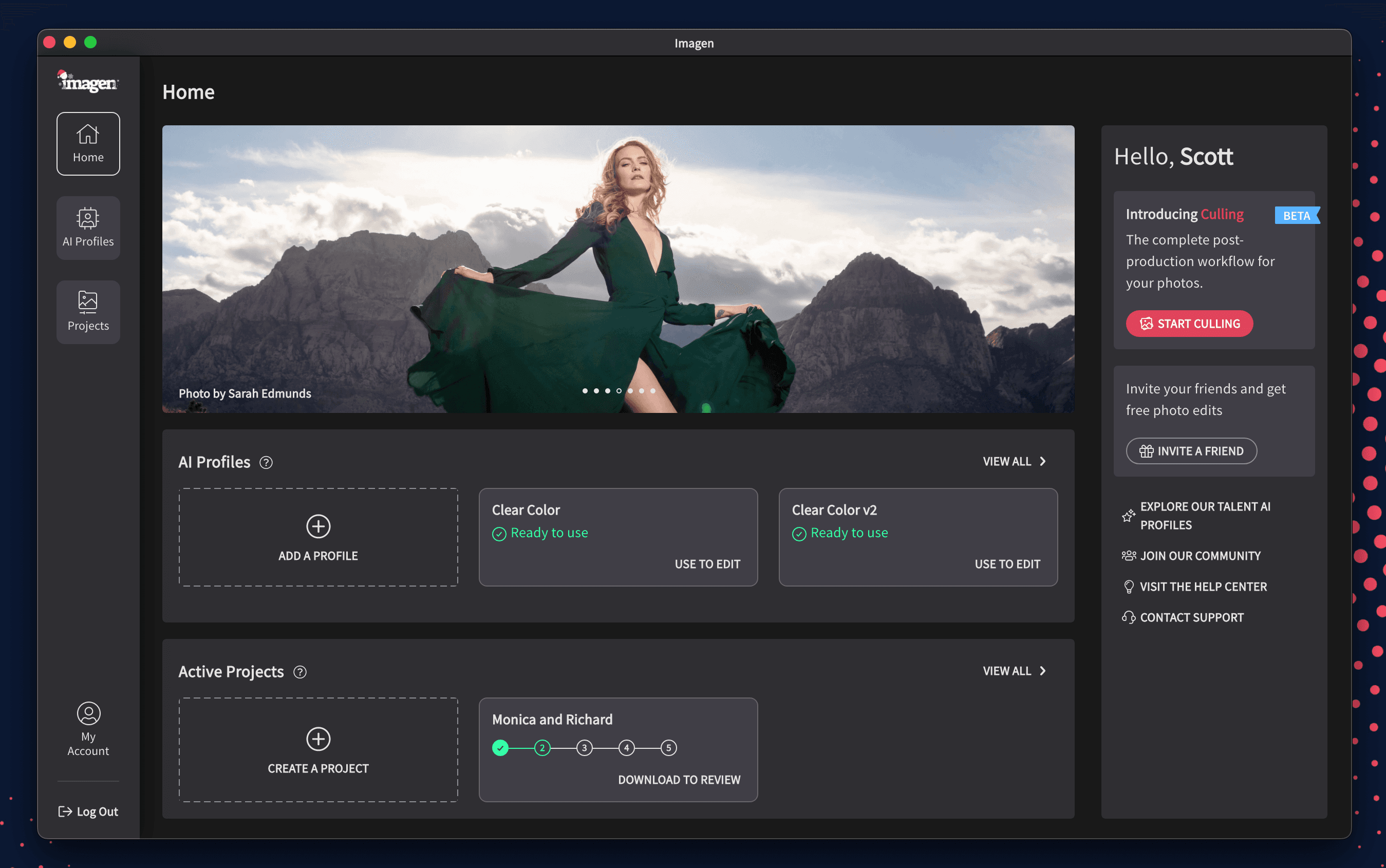This screenshot has height=868, width=1386.
Task: Open My Account page
Action: pos(88,729)
